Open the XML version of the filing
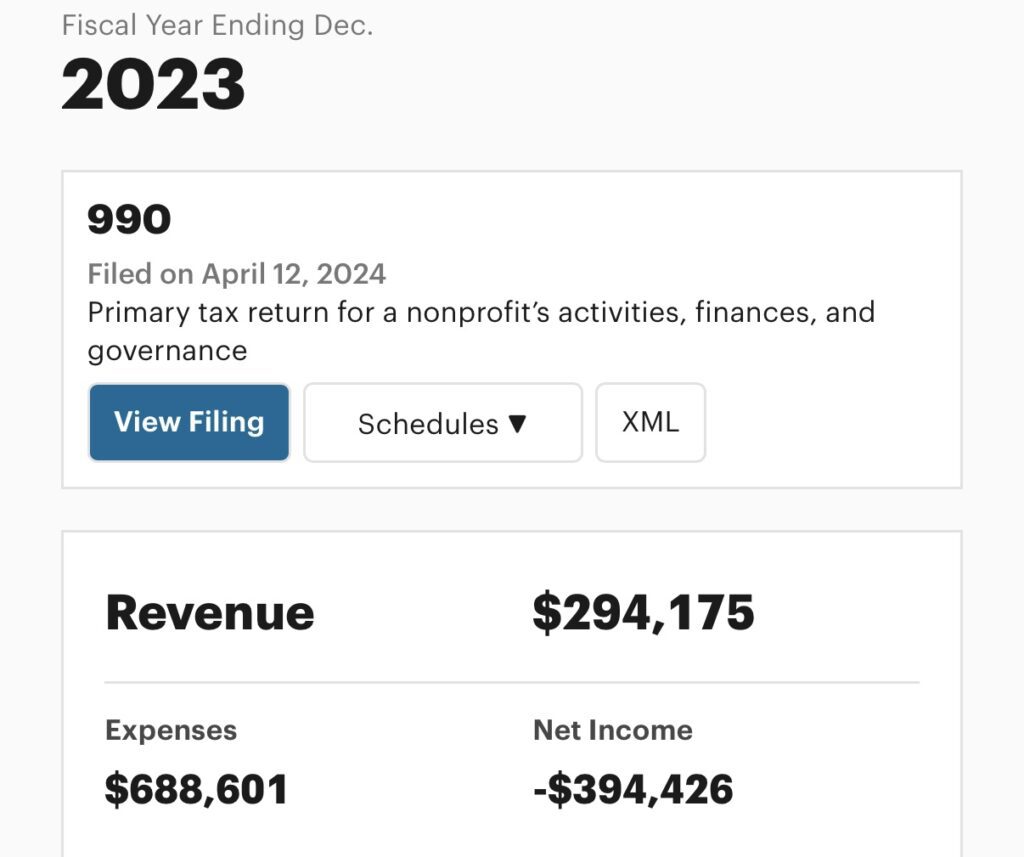Viewport: 1024px width, 857px height. tap(650, 422)
